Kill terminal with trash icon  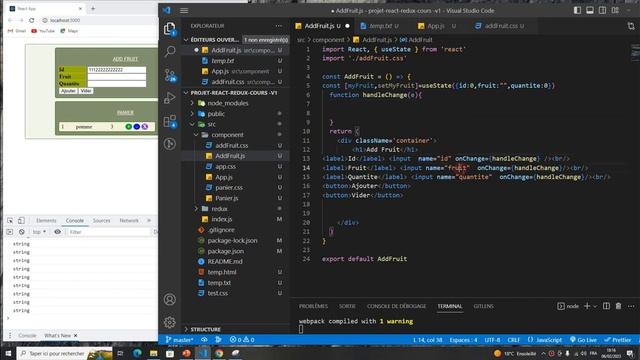618,306
